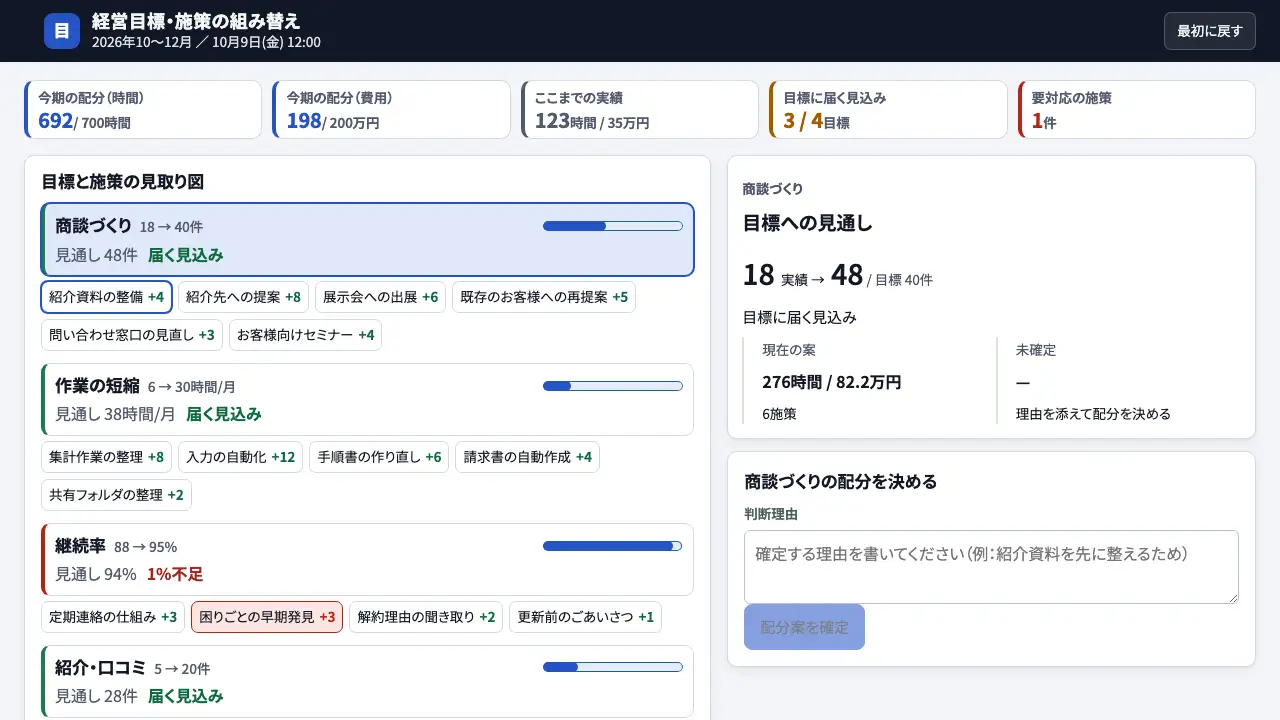
Task: Click the 要対応の施策 summary card
Action: [x=1137, y=110]
